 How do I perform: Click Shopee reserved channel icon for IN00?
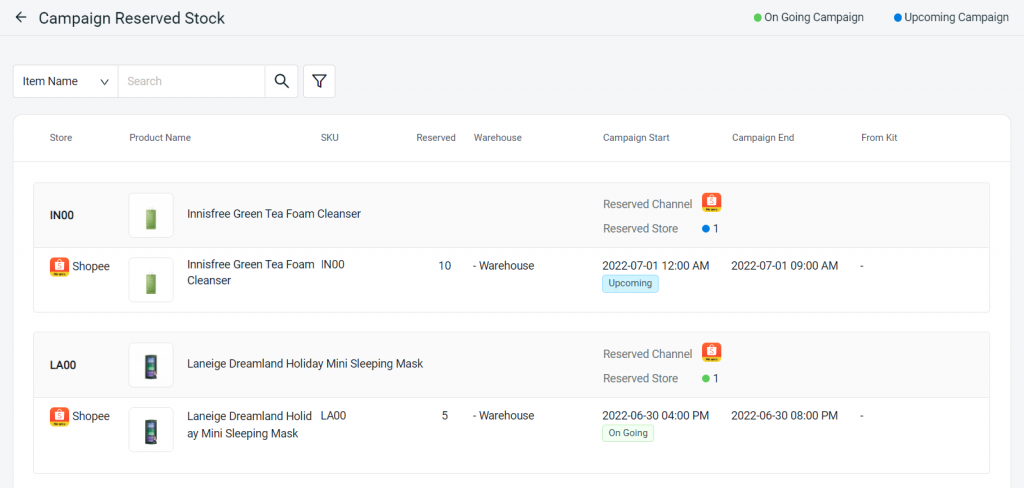point(711,203)
